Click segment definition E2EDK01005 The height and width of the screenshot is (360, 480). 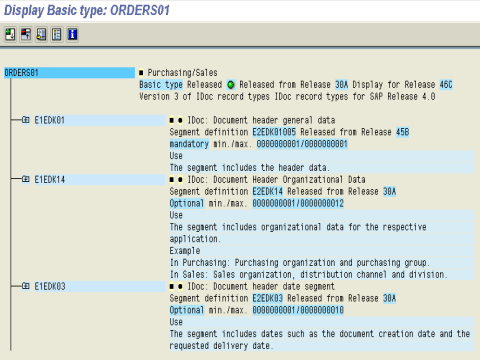(x=274, y=132)
